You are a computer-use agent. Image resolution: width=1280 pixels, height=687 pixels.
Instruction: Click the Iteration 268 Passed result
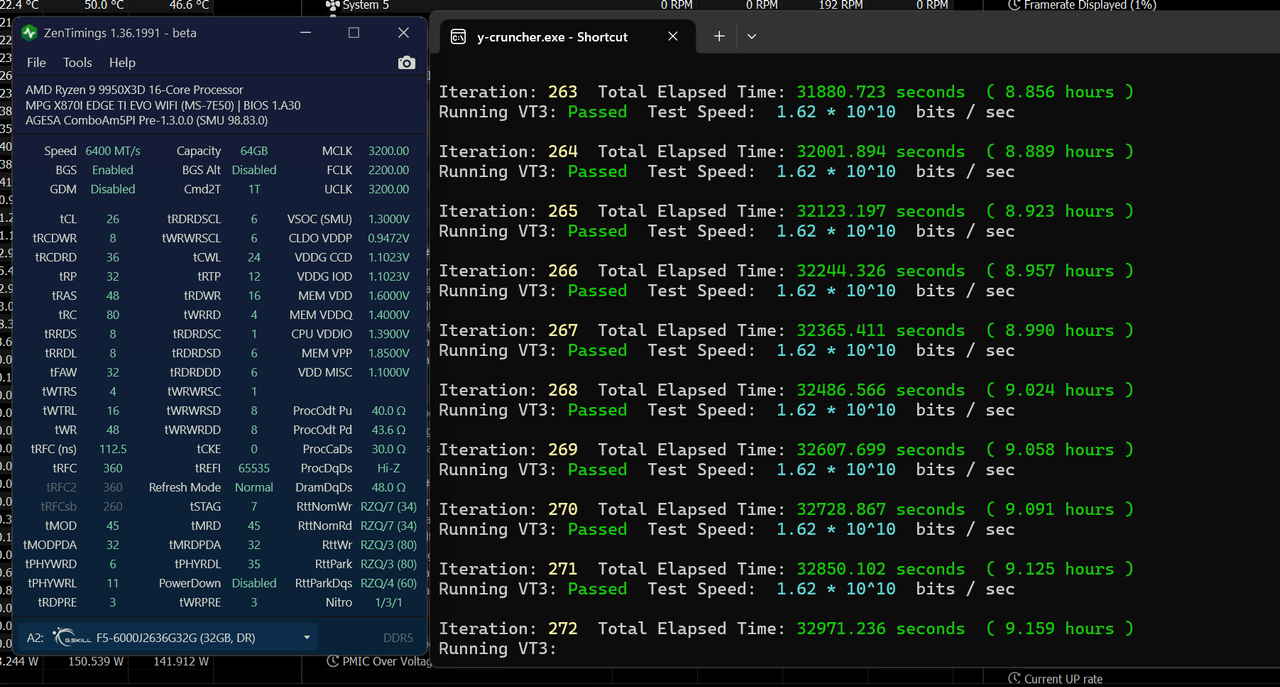597,410
